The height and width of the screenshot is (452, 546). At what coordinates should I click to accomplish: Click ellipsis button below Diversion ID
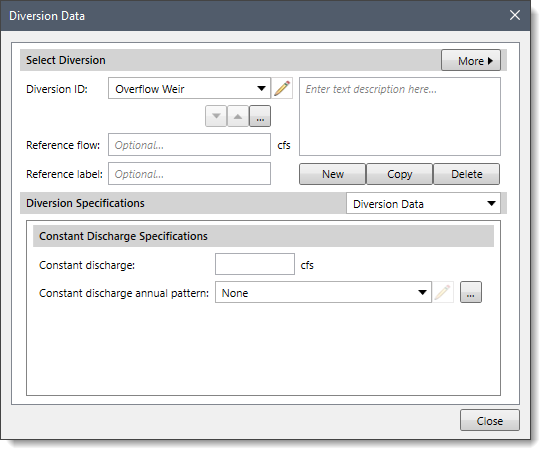[x=260, y=116]
